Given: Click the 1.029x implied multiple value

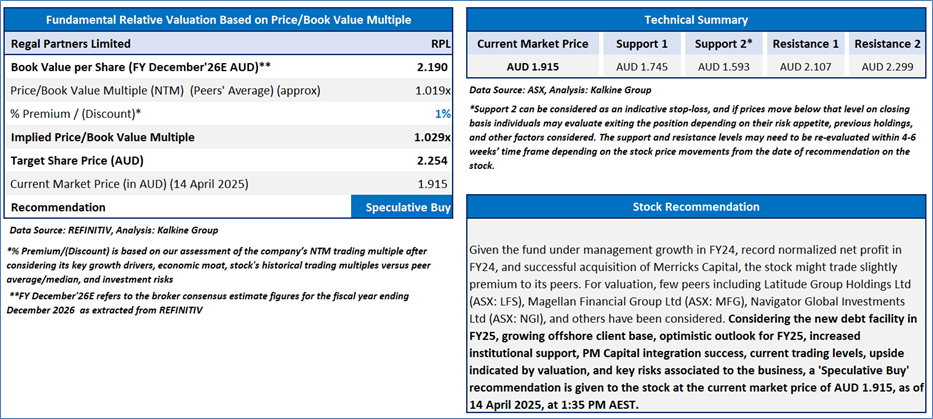Looking at the screenshot, I should (x=429, y=137).
